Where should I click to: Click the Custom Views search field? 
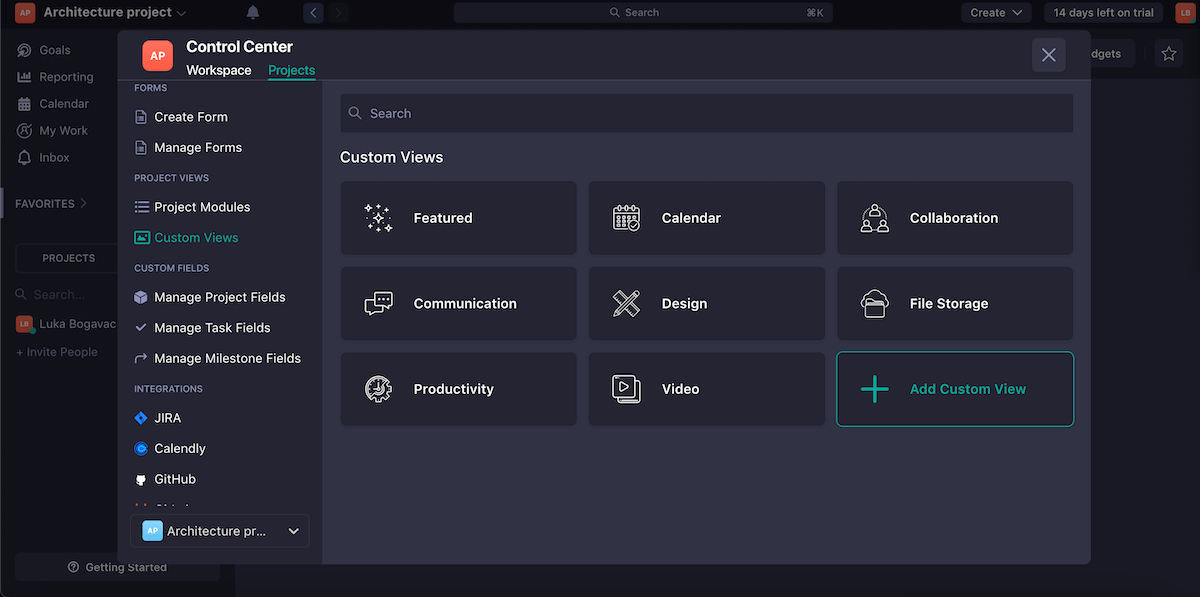tap(707, 112)
